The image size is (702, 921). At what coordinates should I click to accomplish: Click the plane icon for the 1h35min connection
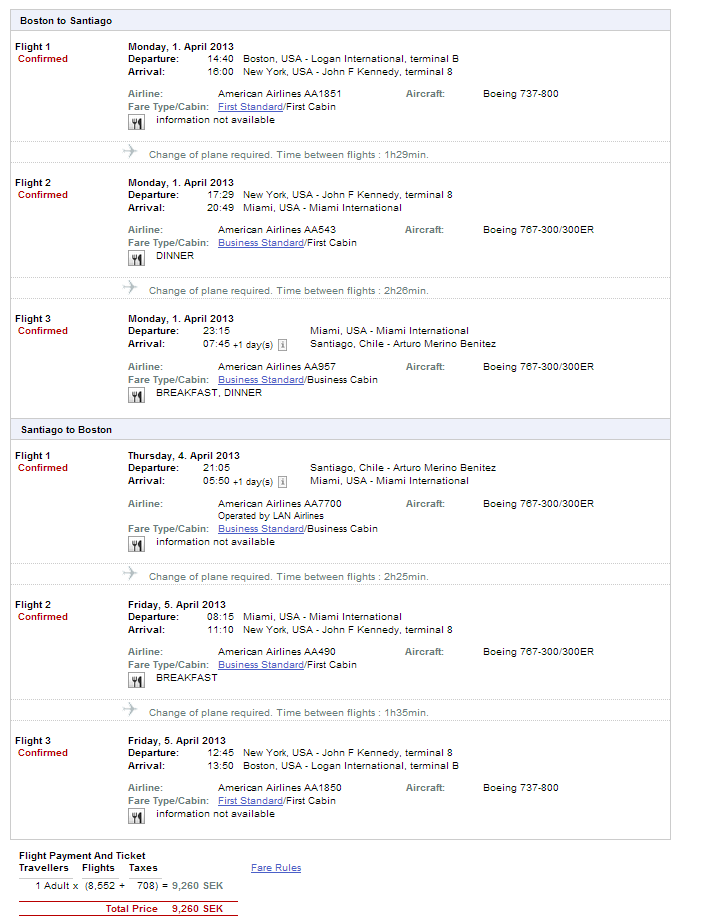click(130, 709)
